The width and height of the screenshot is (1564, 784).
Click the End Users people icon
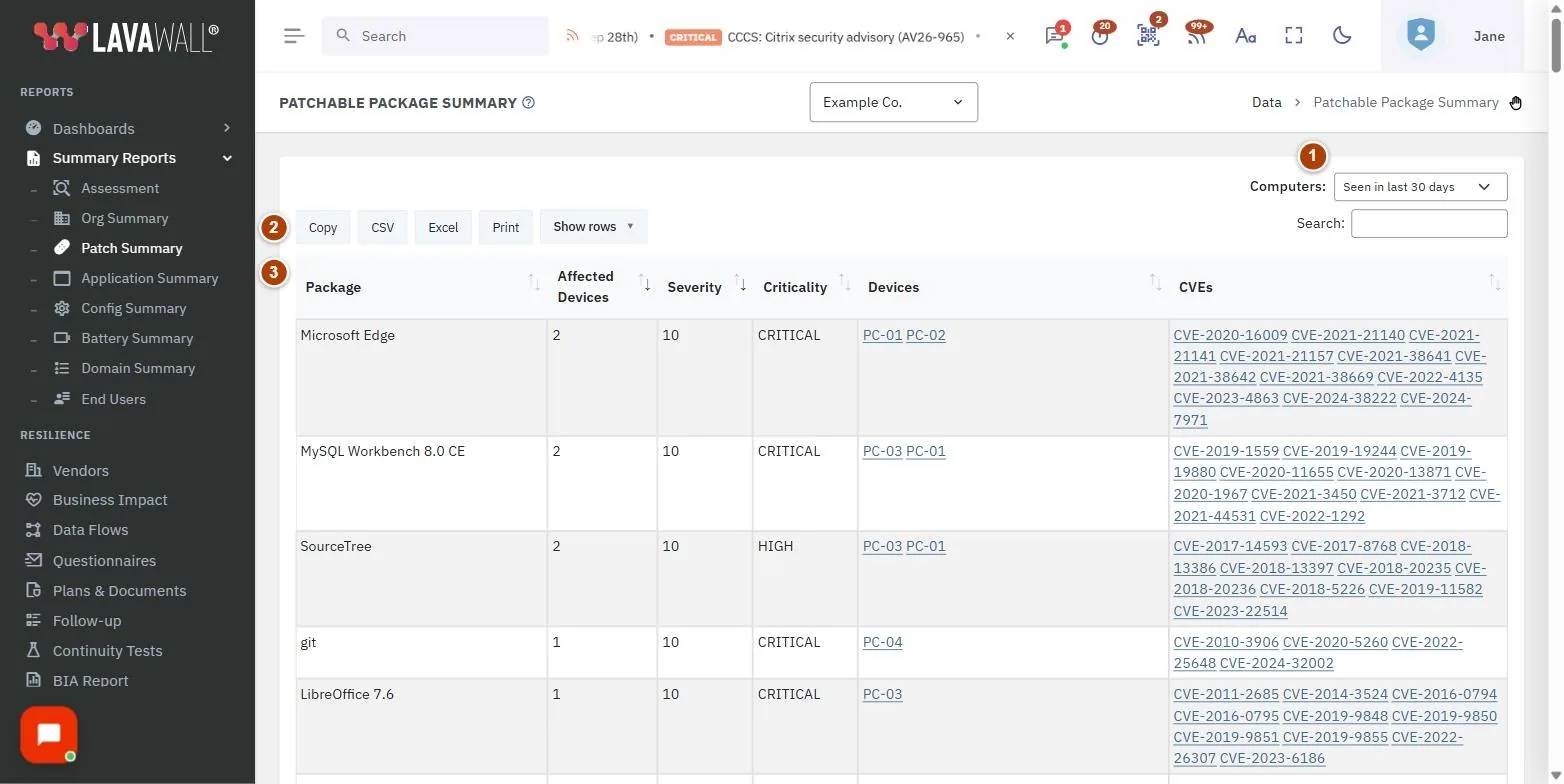tap(62, 398)
